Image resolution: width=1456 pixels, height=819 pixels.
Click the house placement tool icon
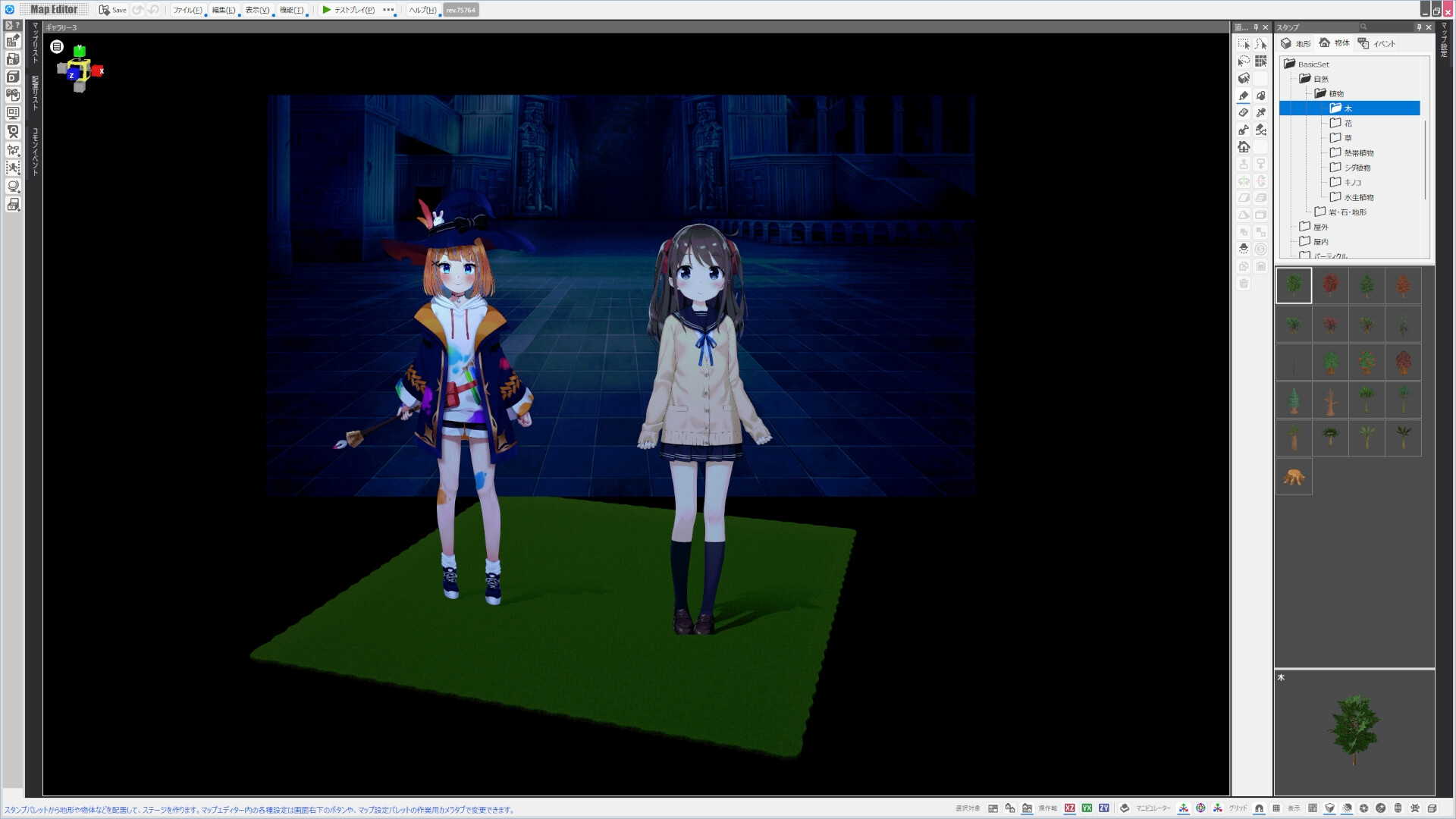[x=1243, y=147]
